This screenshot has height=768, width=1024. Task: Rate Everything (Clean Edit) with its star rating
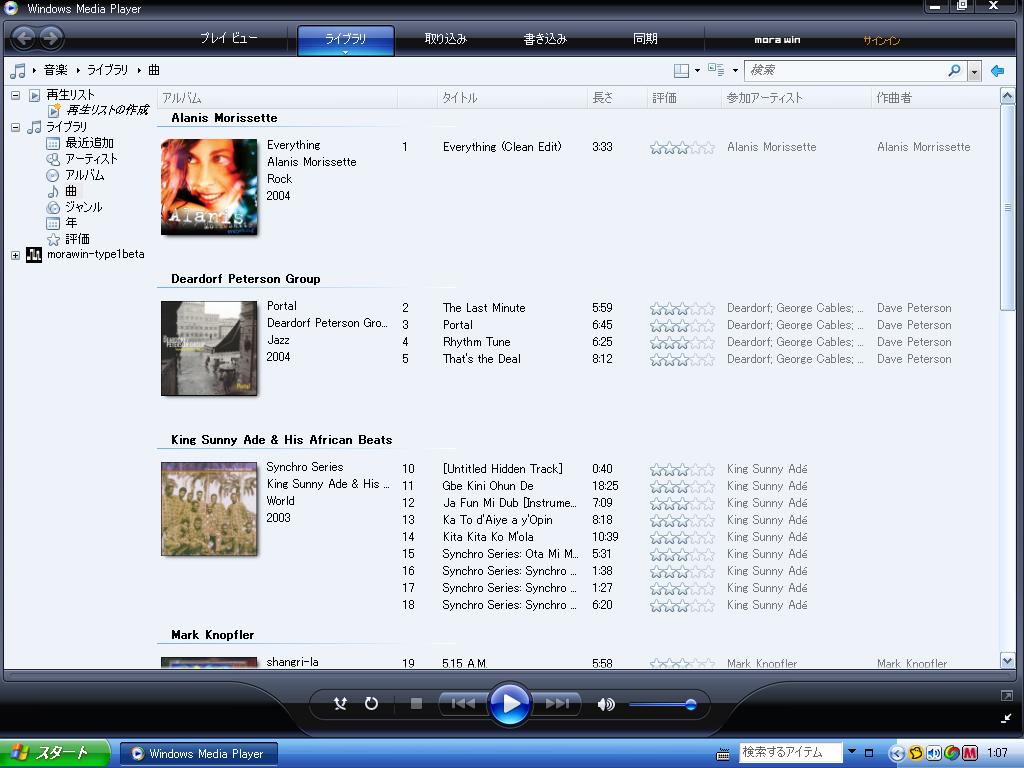point(682,148)
